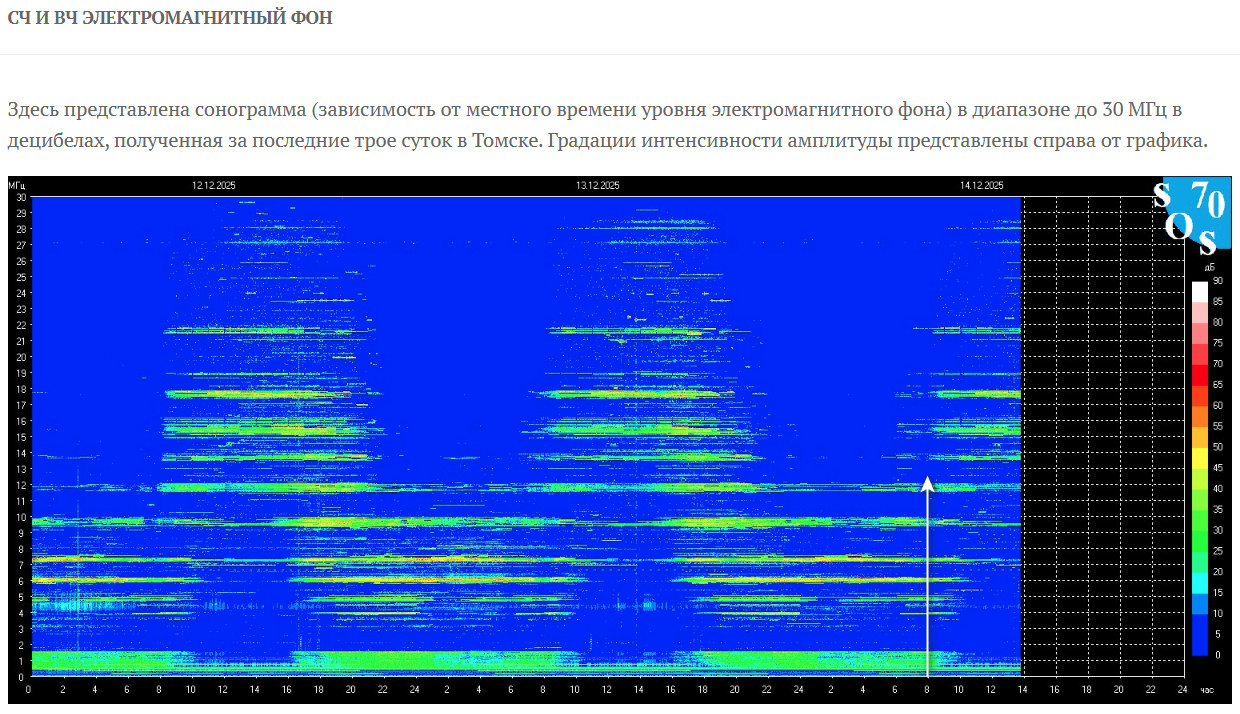This screenshot has height=714, width=1240.
Task: Click the white arrow marker tip
Action: coord(927,481)
